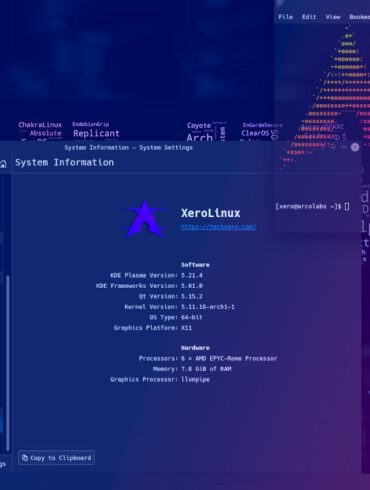
Task: Click the window title System Information — System Settings
Action: pyautogui.click(x=128, y=147)
